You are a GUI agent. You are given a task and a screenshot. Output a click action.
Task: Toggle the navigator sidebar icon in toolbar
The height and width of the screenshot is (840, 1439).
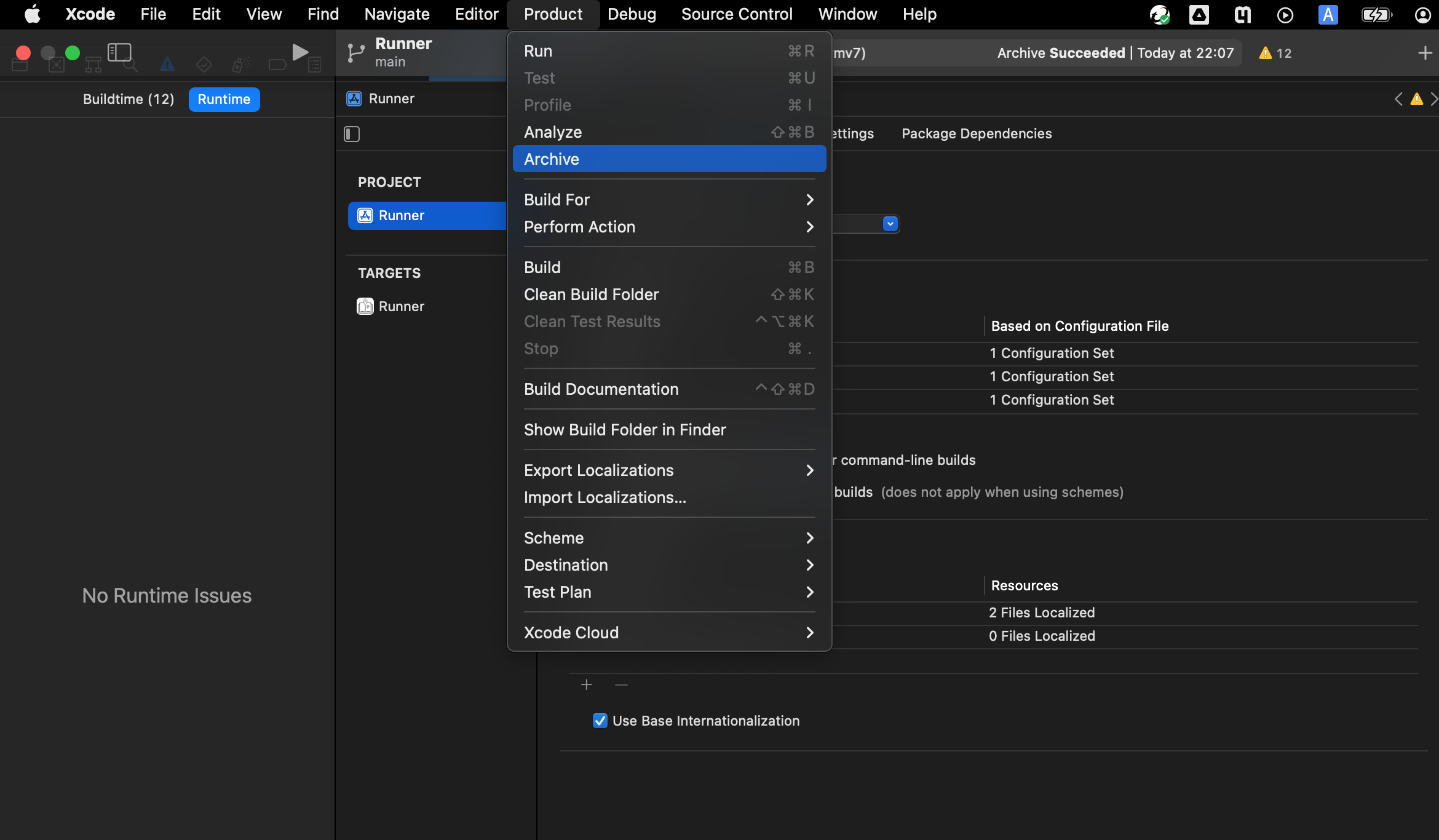pos(119,52)
